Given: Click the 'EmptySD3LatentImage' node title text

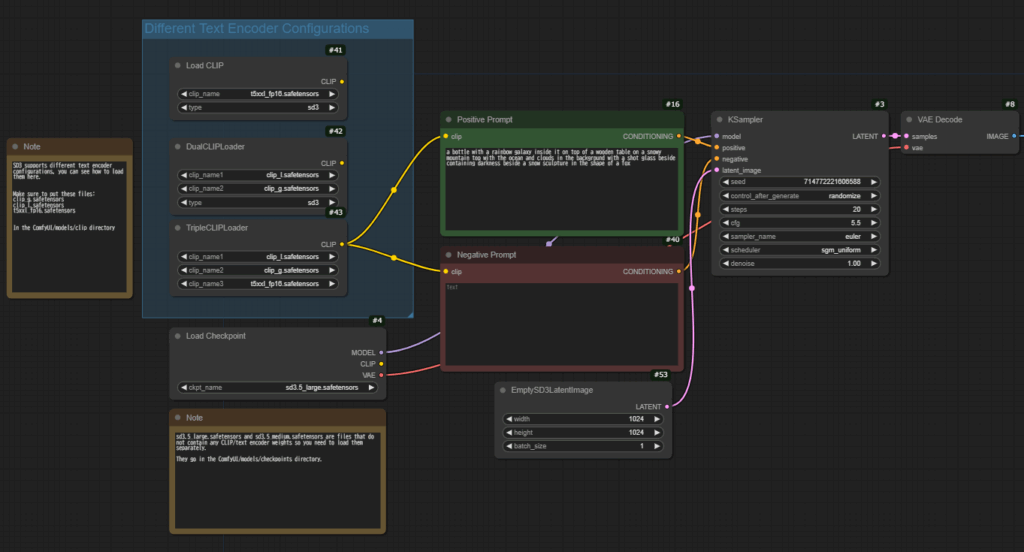Looking at the screenshot, I should (552, 390).
